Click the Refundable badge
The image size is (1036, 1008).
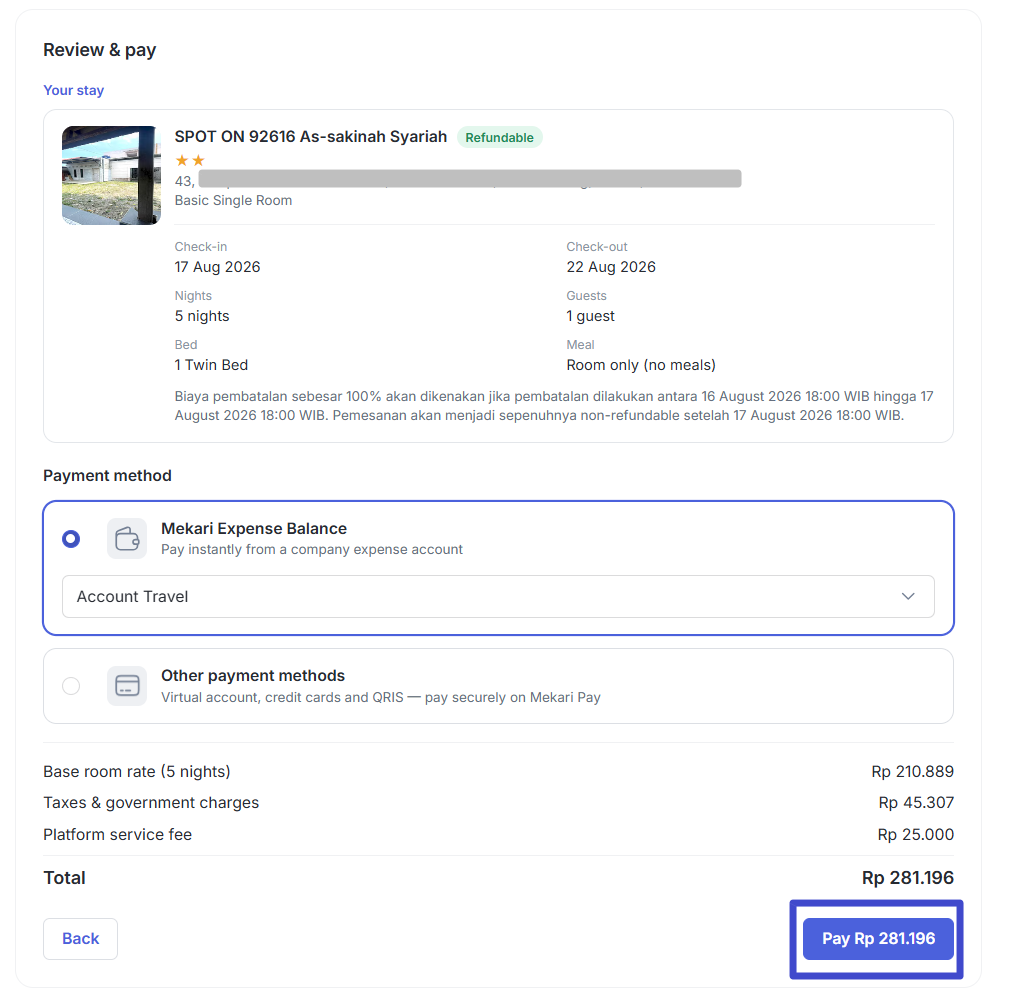(500, 137)
